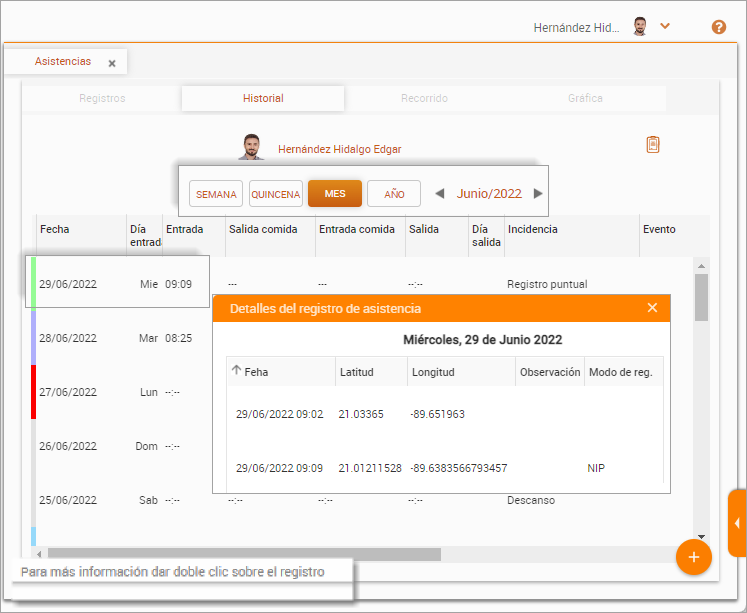Image resolution: width=747 pixels, height=613 pixels.
Task: Go to next month with right arrow
Action: point(538,194)
